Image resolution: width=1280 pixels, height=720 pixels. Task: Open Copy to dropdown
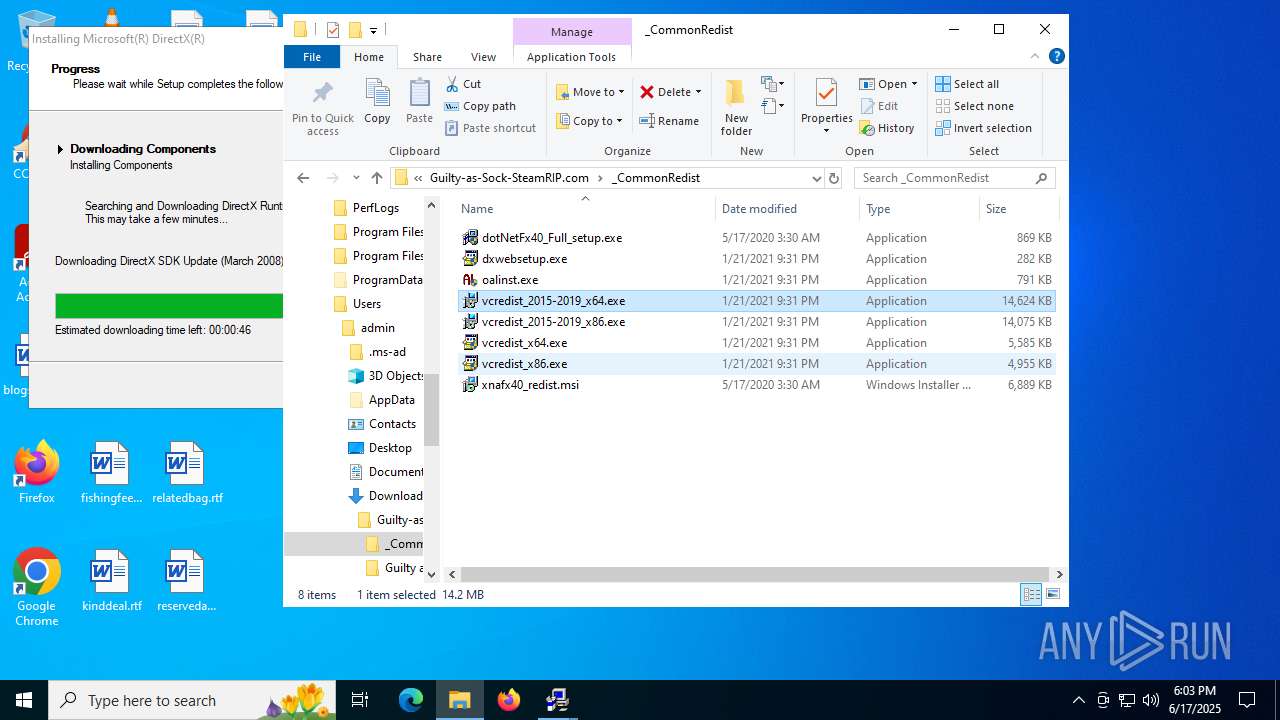click(589, 121)
